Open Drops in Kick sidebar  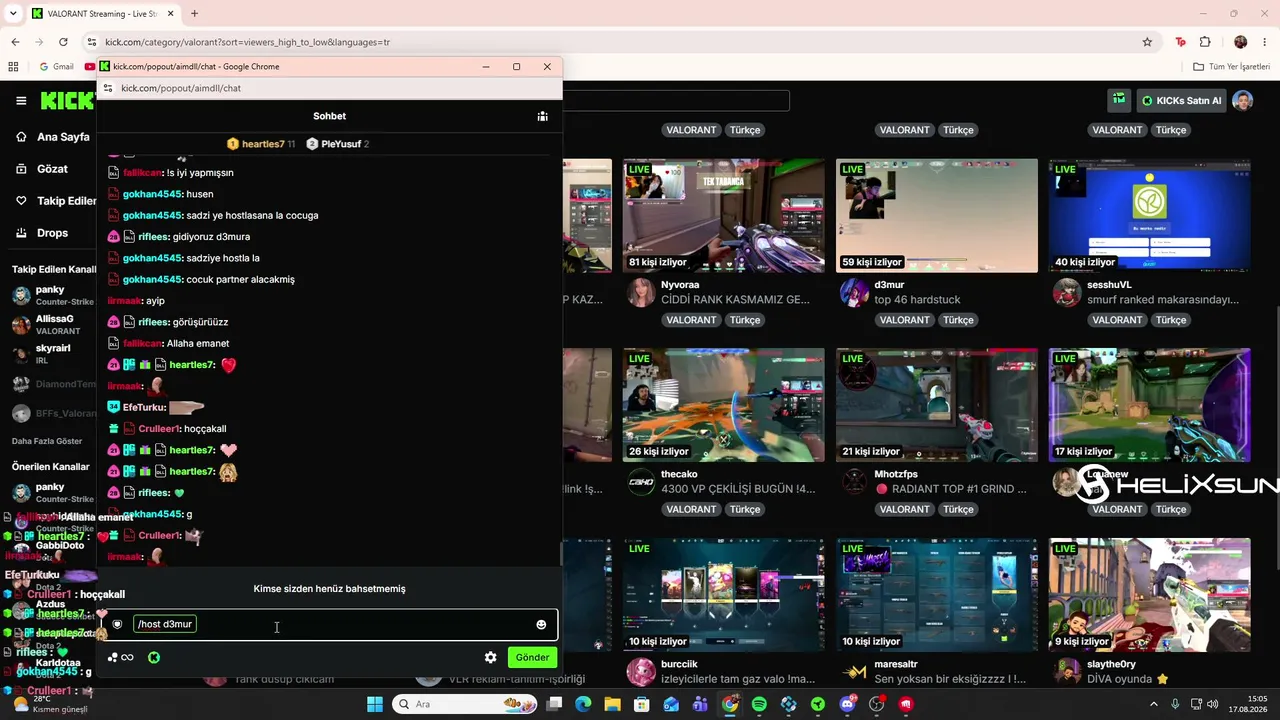point(43,233)
